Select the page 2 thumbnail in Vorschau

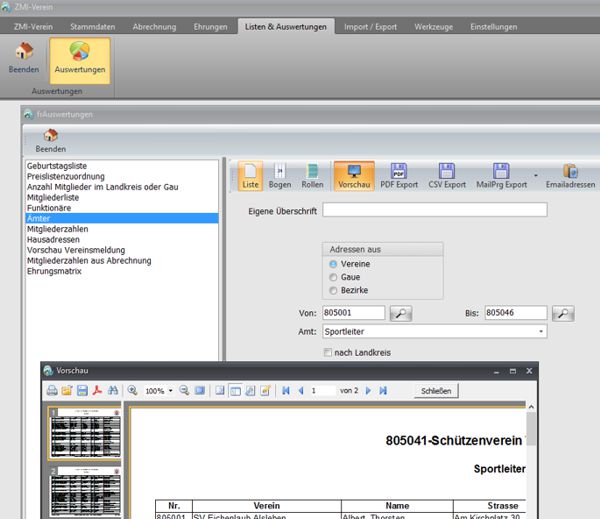click(85, 491)
